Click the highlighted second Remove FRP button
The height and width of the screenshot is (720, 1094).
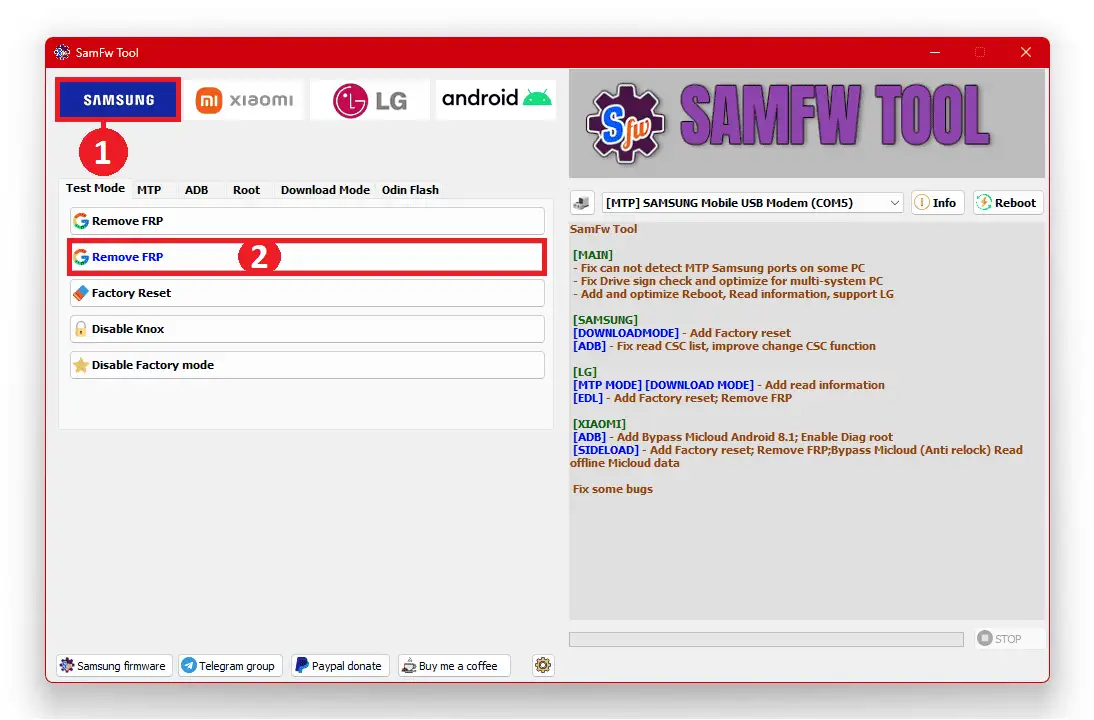click(x=306, y=257)
